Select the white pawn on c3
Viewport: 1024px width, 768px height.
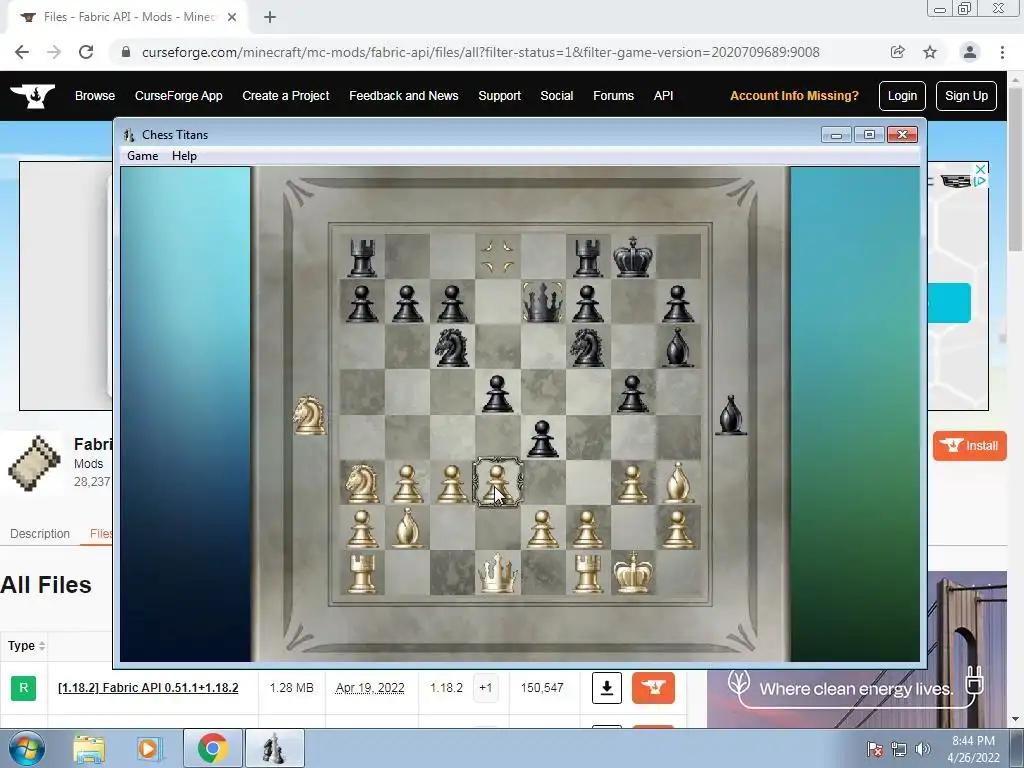pyautogui.click(x=452, y=483)
